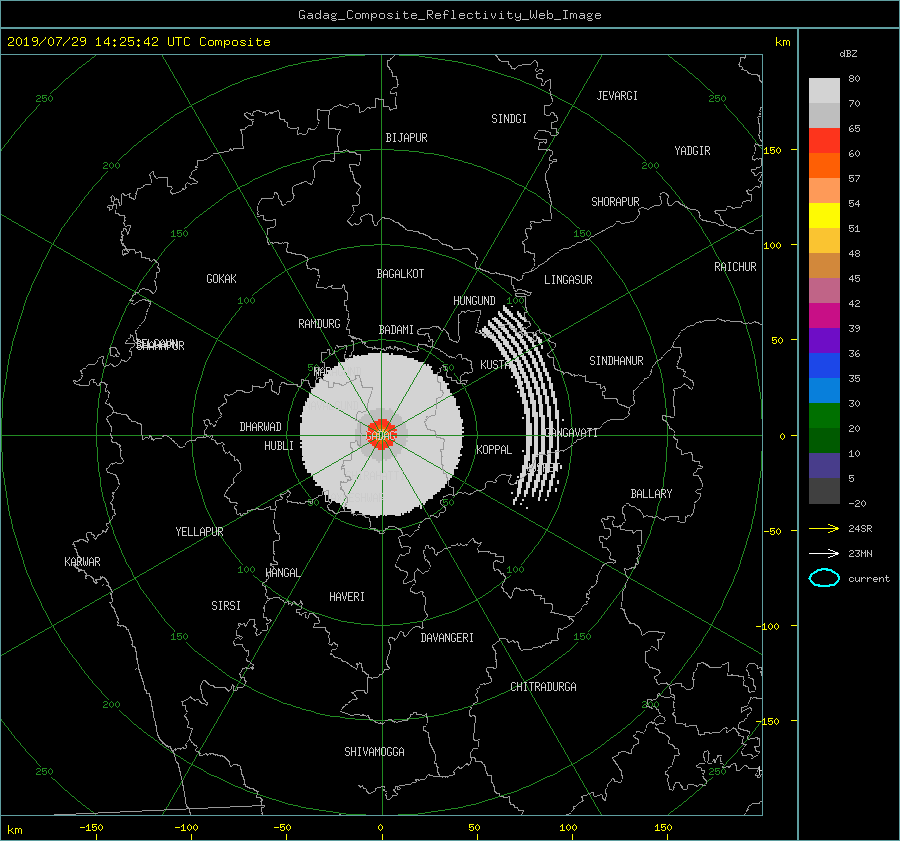Select the yellow 54 dBZ color swatch
The image size is (900, 841).
[824, 216]
